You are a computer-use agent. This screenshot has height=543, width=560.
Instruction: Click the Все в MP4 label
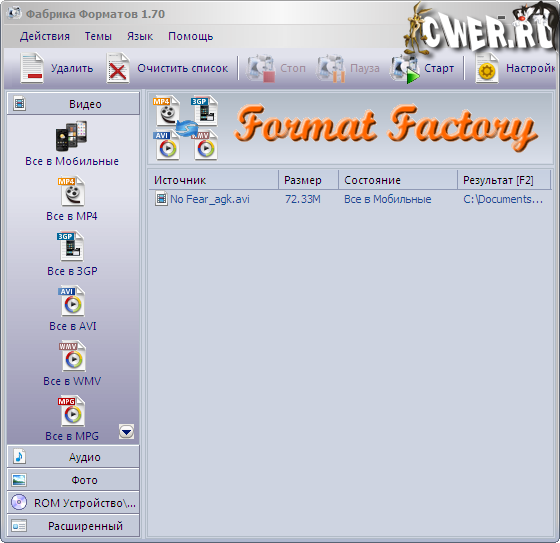[71, 216]
